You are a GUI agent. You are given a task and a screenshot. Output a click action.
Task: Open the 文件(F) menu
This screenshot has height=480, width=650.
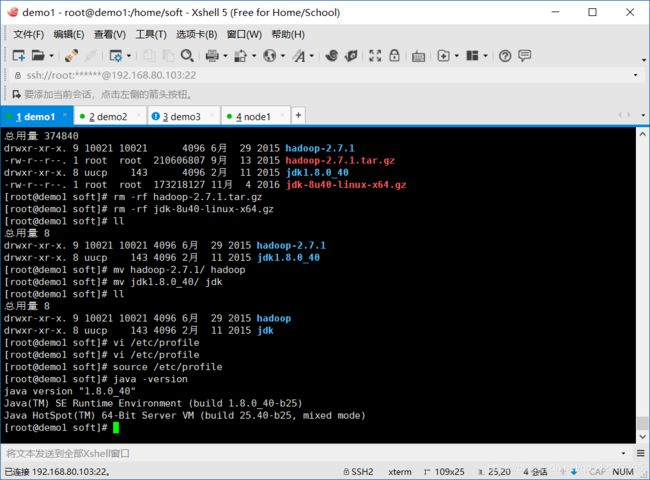click(29, 34)
